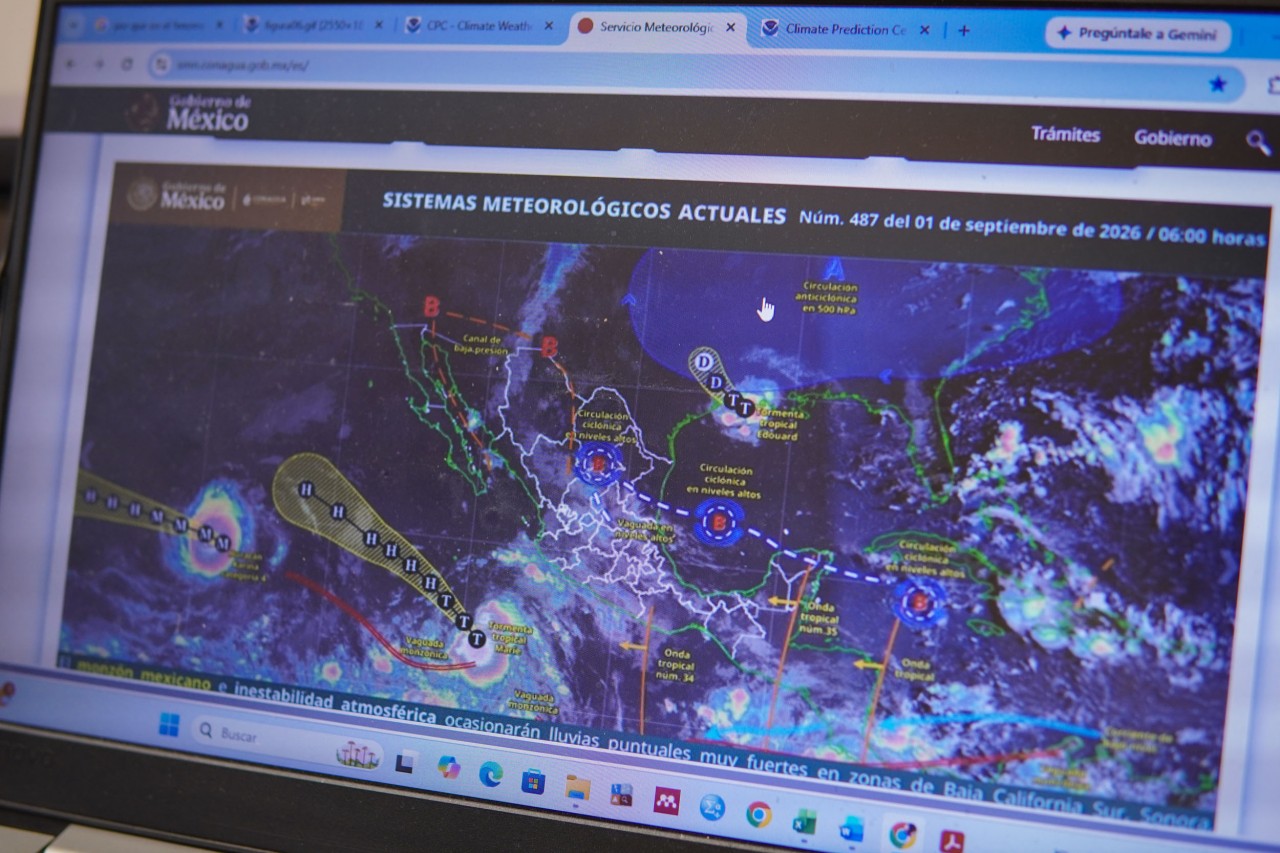The image size is (1280, 853).
Task: Click the Gobierno de México header logo
Action: pos(190,112)
